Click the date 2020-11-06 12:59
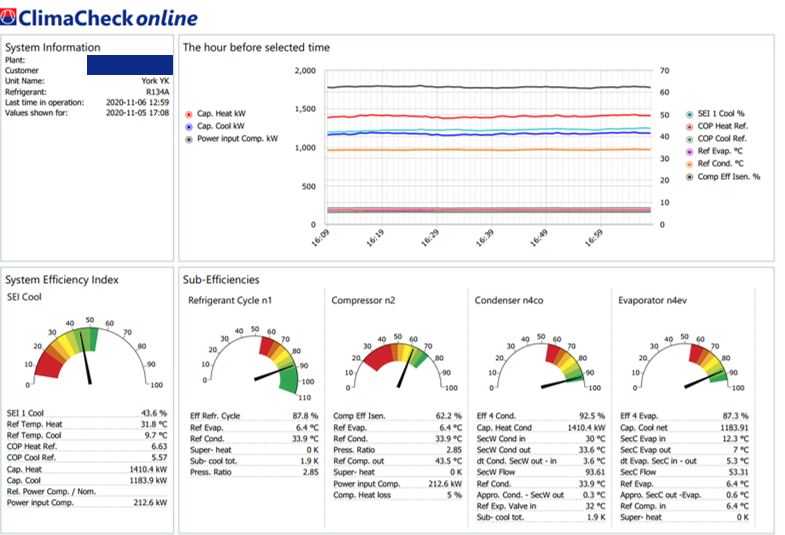 click(x=138, y=103)
